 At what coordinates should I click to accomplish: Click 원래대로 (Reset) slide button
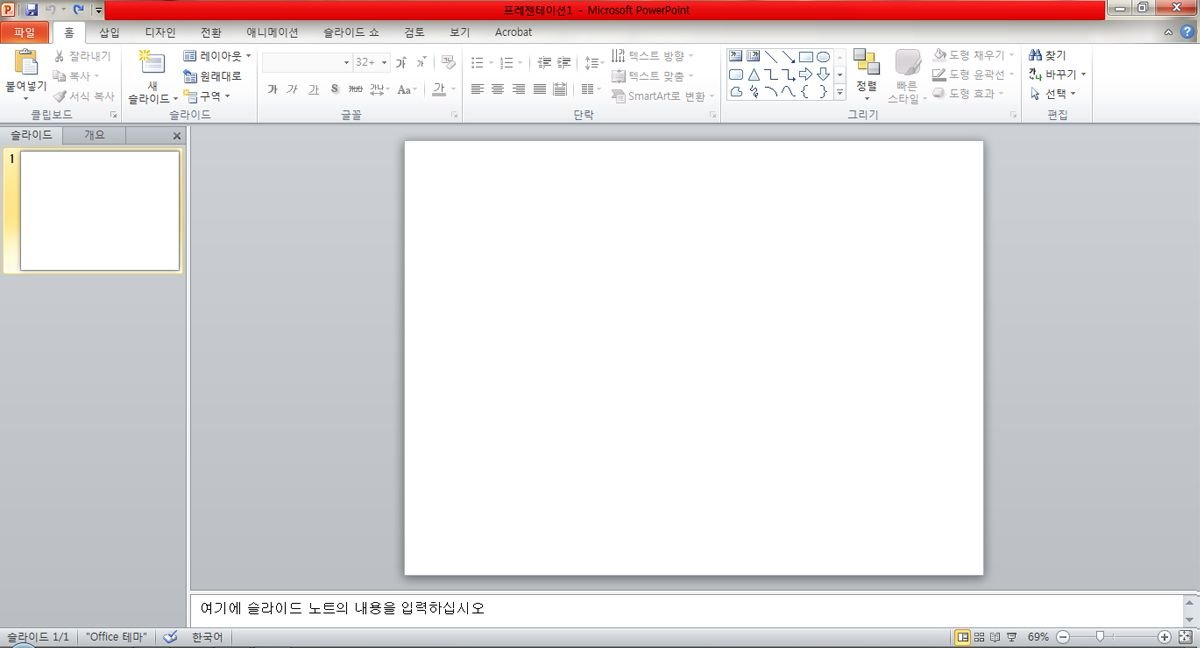coord(213,76)
